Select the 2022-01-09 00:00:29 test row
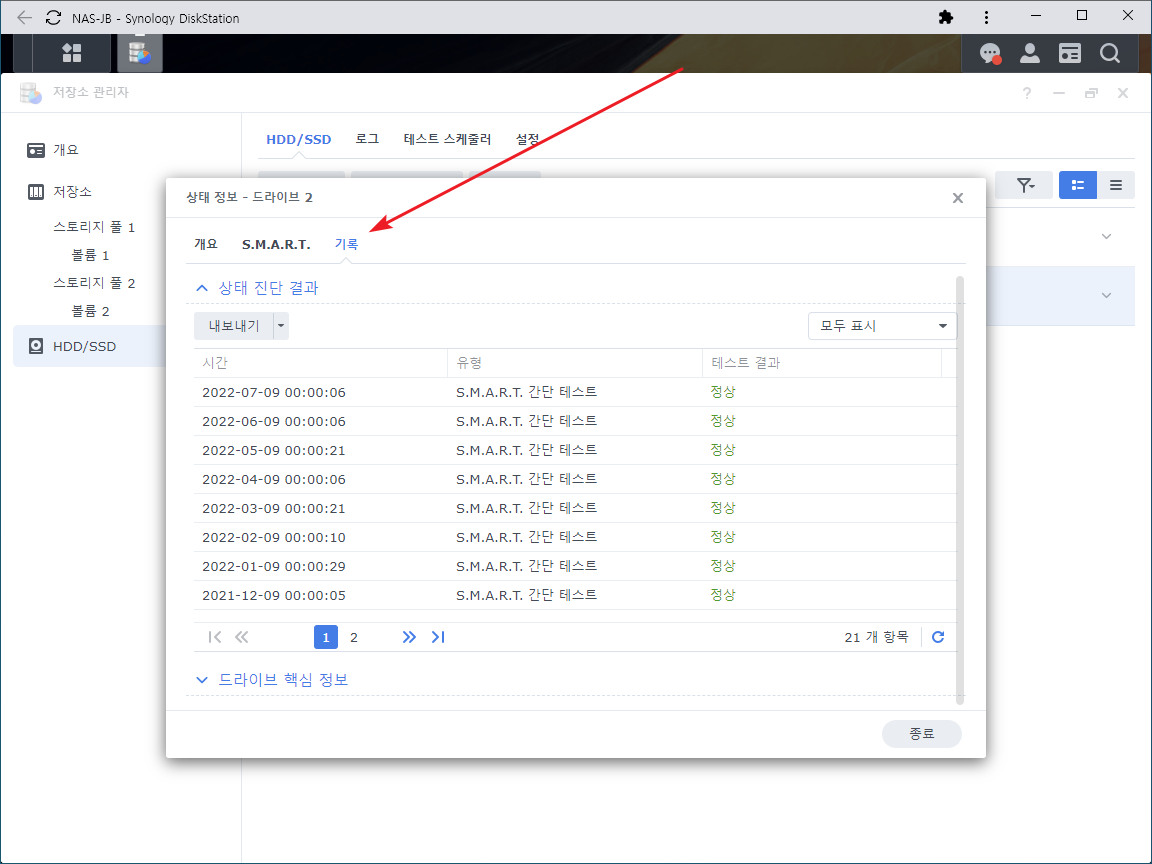Image resolution: width=1152 pixels, height=864 pixels. coord(575,566)
